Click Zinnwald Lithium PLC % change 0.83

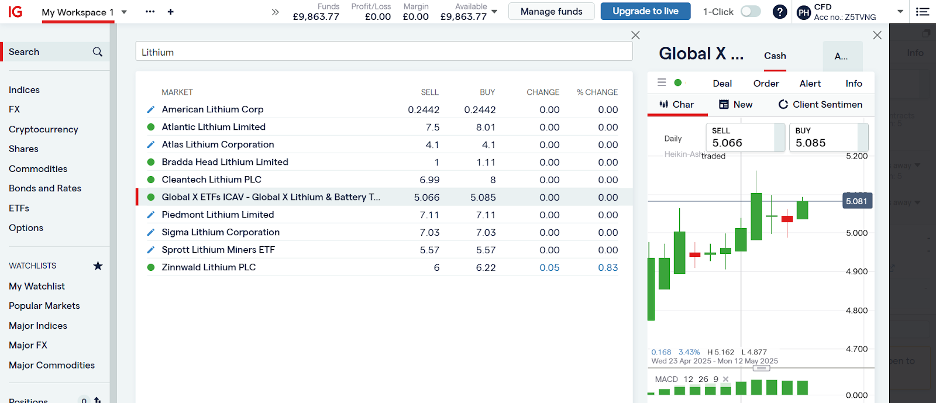tap(608, 267)
